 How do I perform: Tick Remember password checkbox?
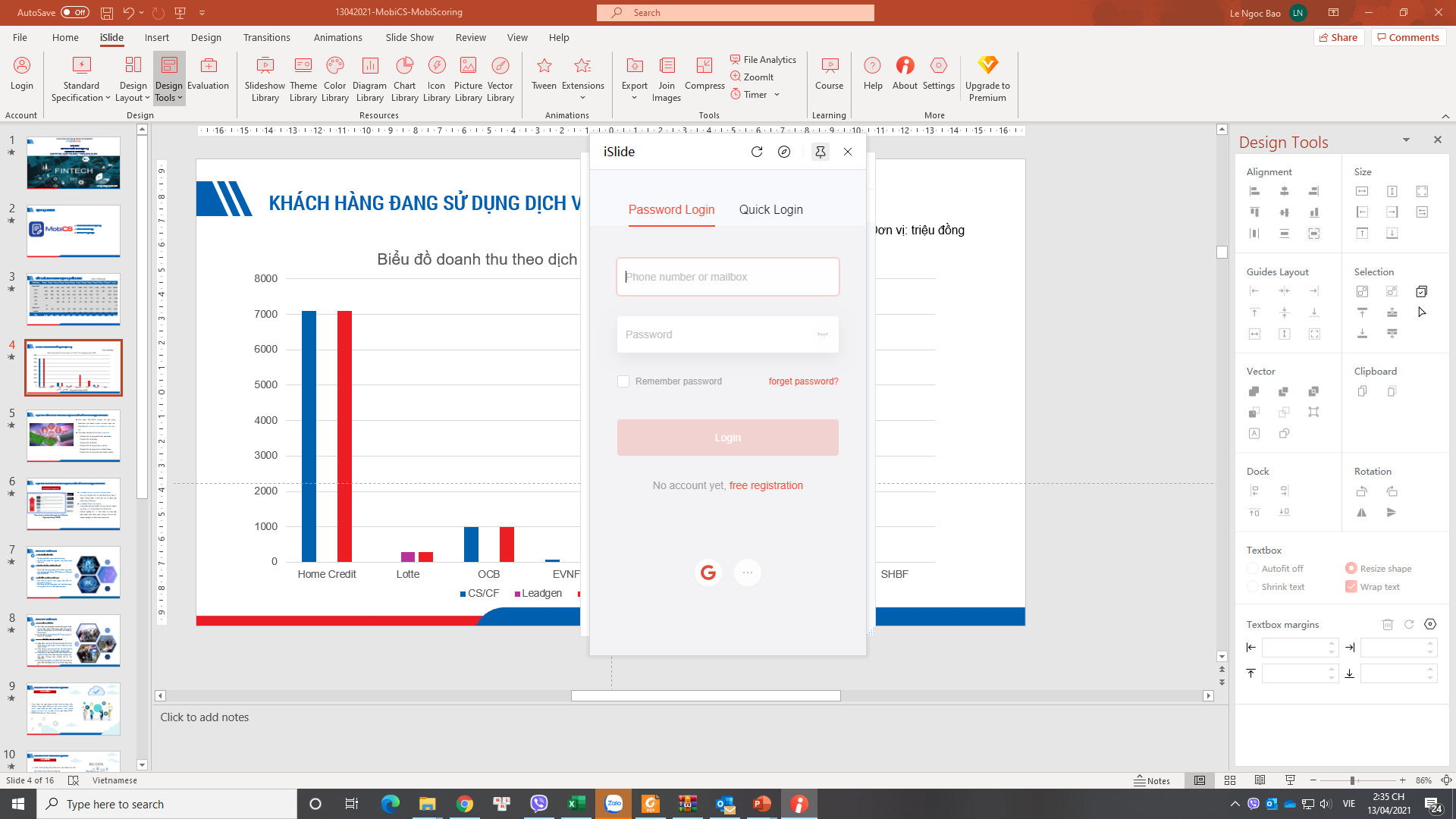coord(623,381)
